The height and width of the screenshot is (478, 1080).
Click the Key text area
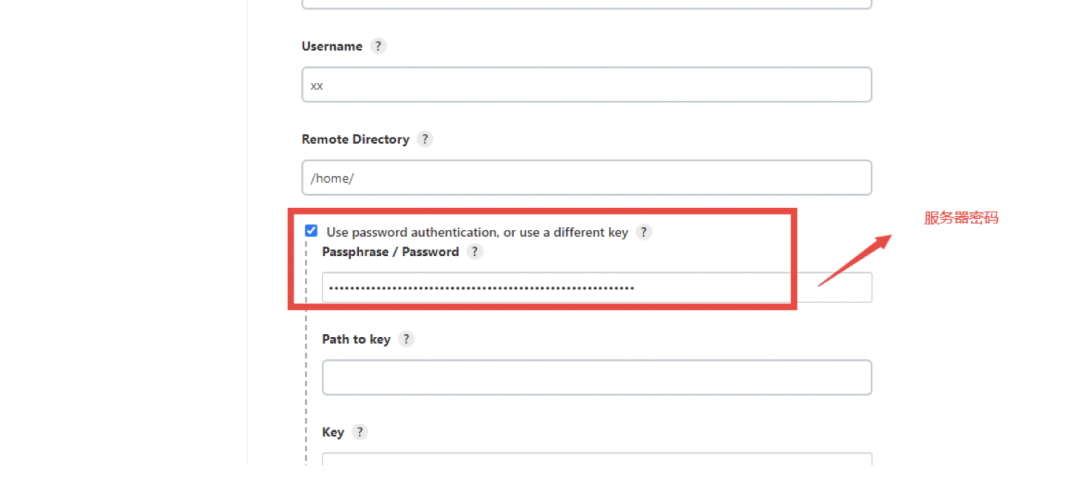596,461
